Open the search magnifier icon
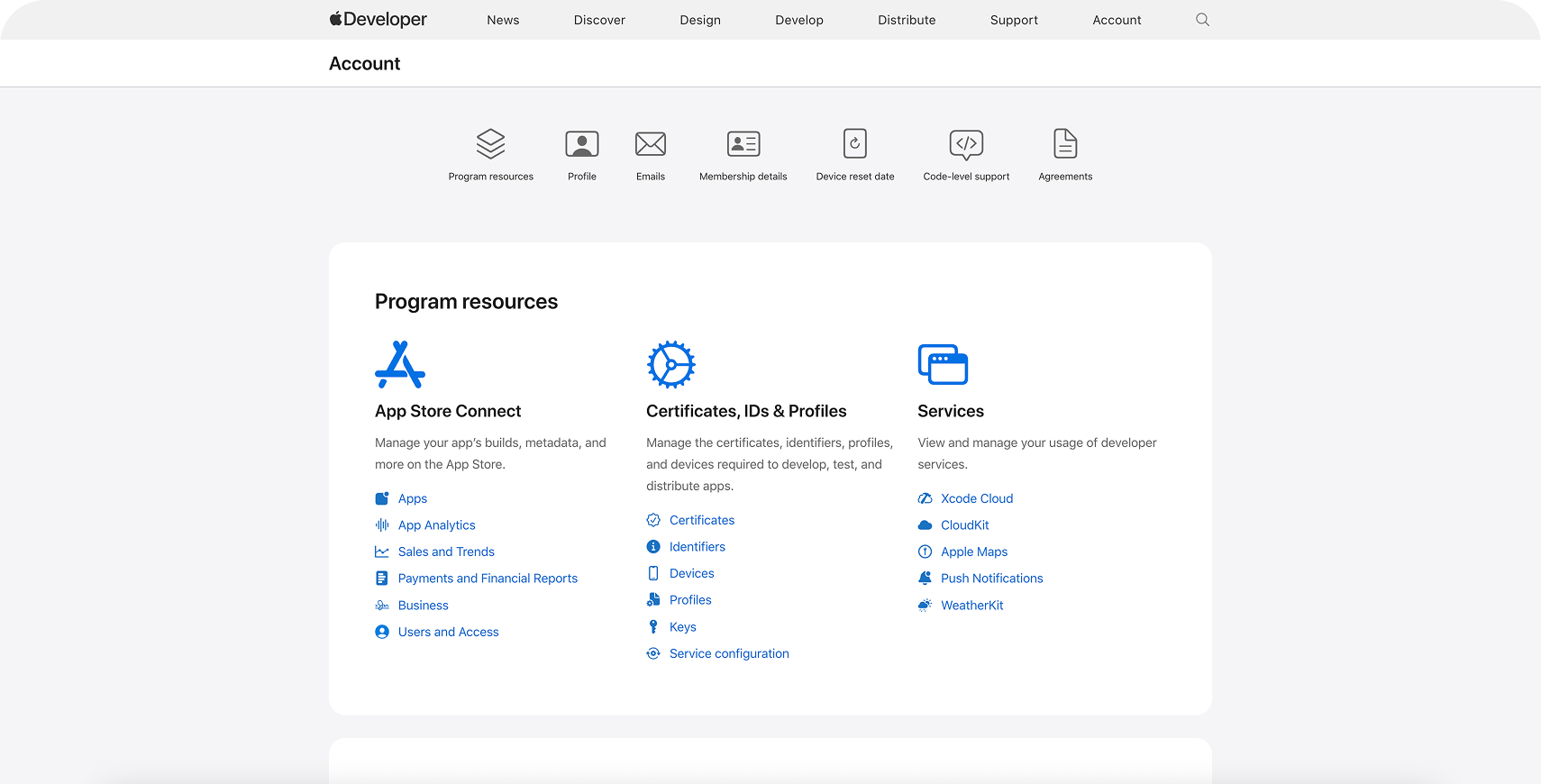Screen dimensions: 1541x784 [1202, 20]
